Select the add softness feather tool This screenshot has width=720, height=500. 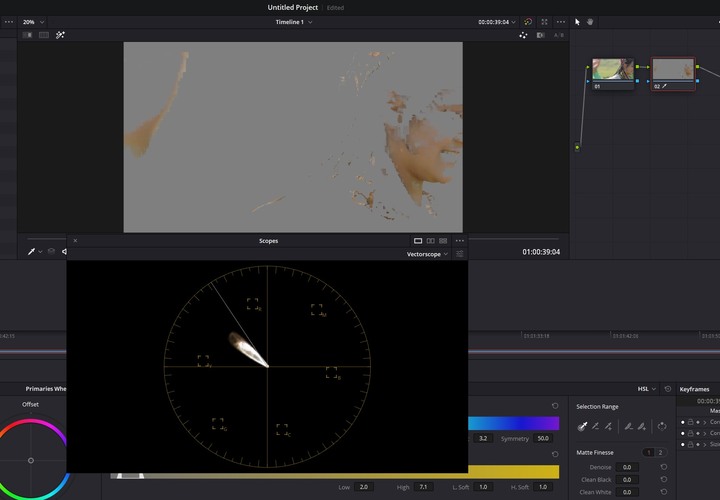pos(642,427)
